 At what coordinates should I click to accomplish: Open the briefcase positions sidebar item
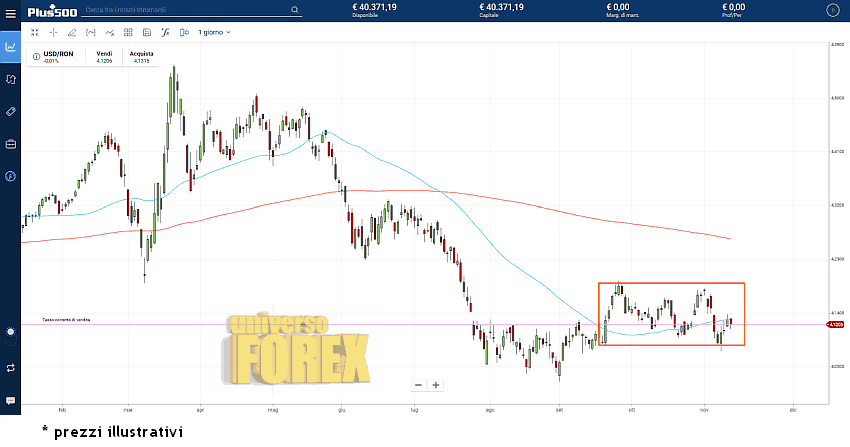click(10, 143)
